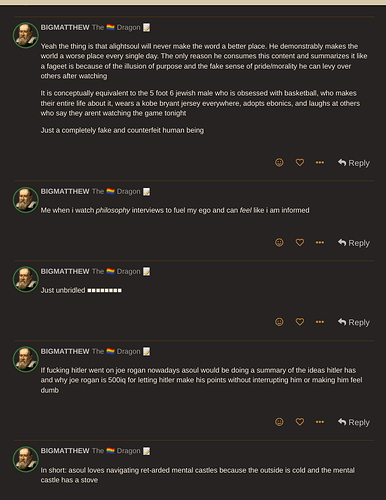Add emoji reaction to philosophy interviews comment
The width and height of the screenshot is (386, 500).
coord(279,242)
